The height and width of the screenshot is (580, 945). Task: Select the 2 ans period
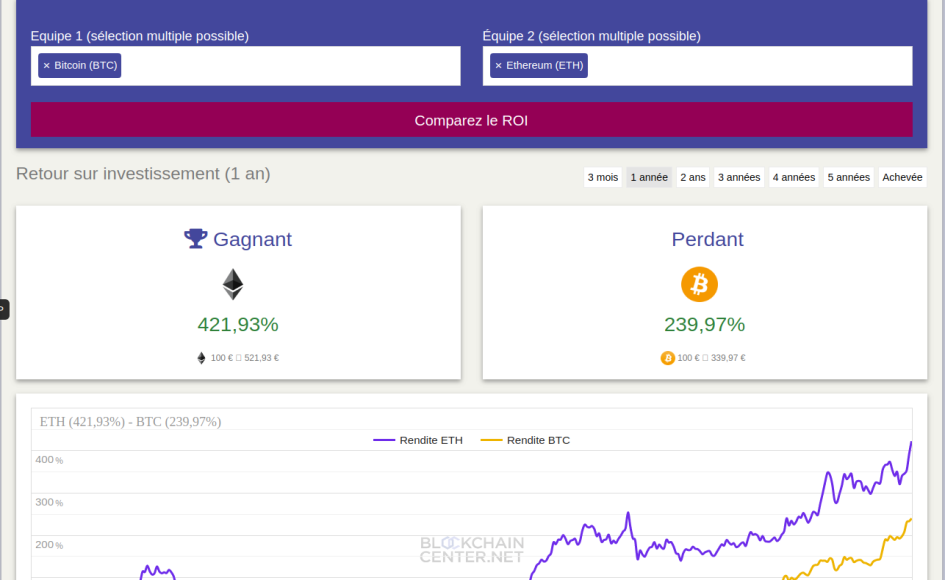(x=692, y=177)
